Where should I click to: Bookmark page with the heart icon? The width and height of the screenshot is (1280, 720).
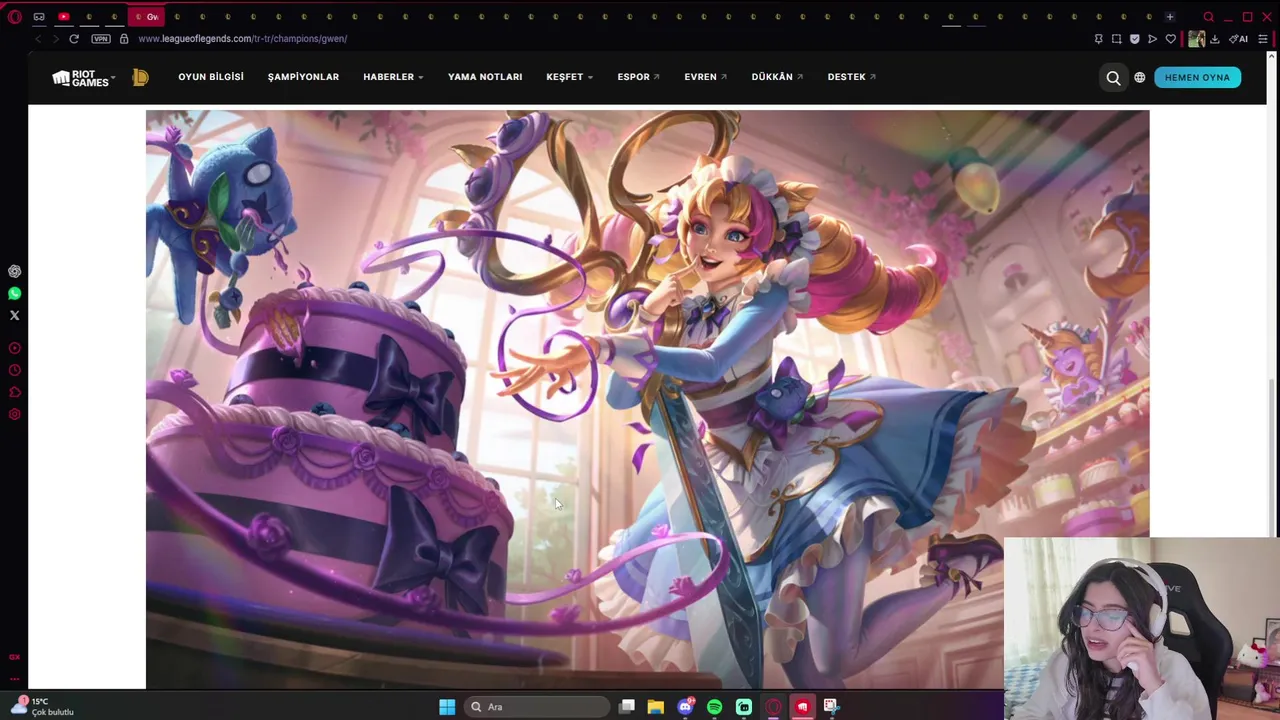coord(1170,39)
